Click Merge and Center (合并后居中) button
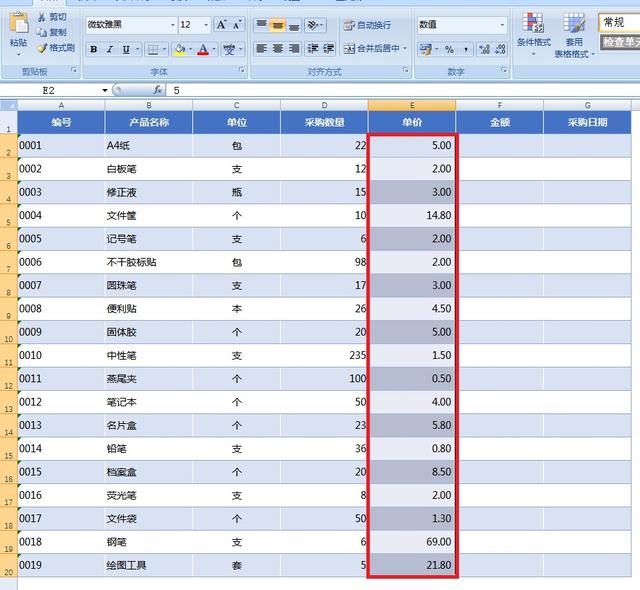Screen dimensions: 640x590 point(371,49)
